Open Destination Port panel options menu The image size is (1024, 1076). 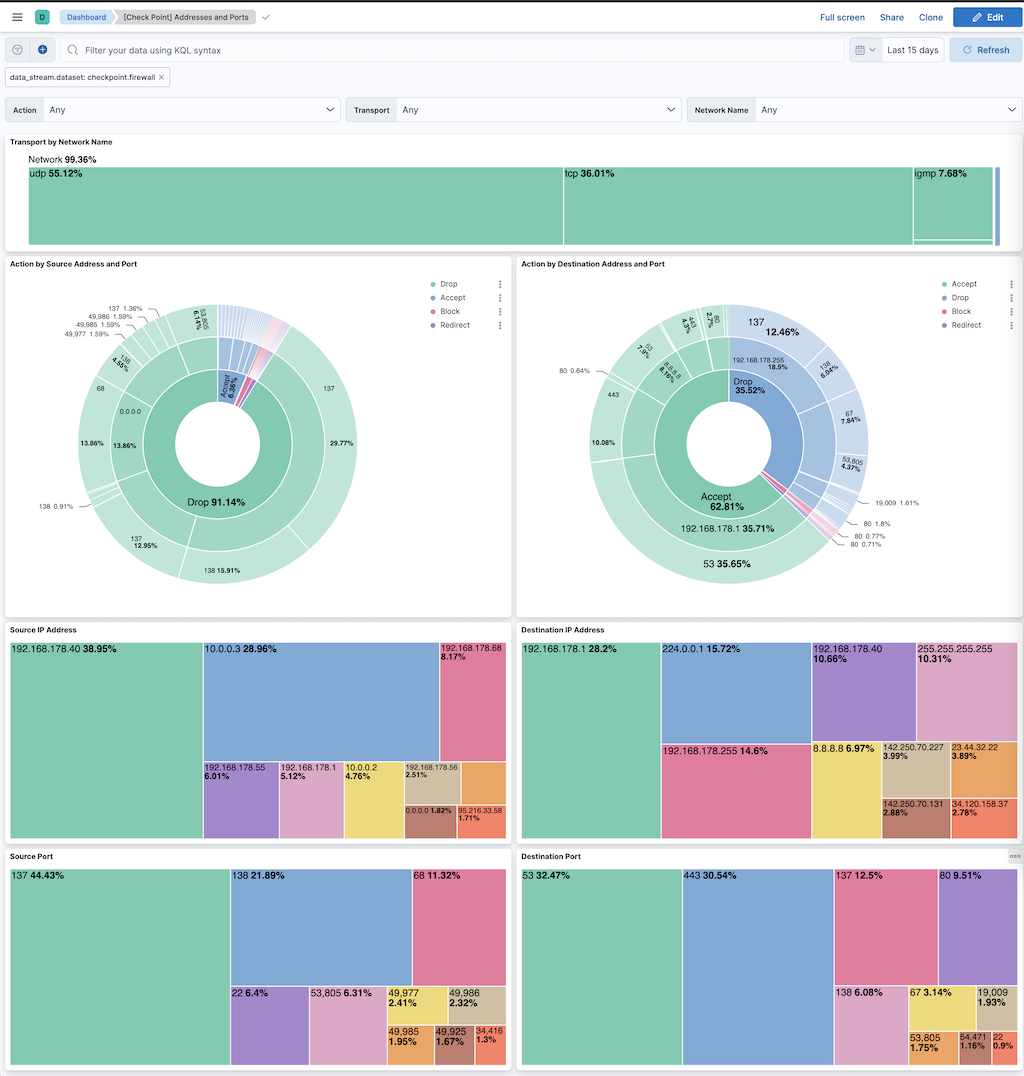(1014, 857)
